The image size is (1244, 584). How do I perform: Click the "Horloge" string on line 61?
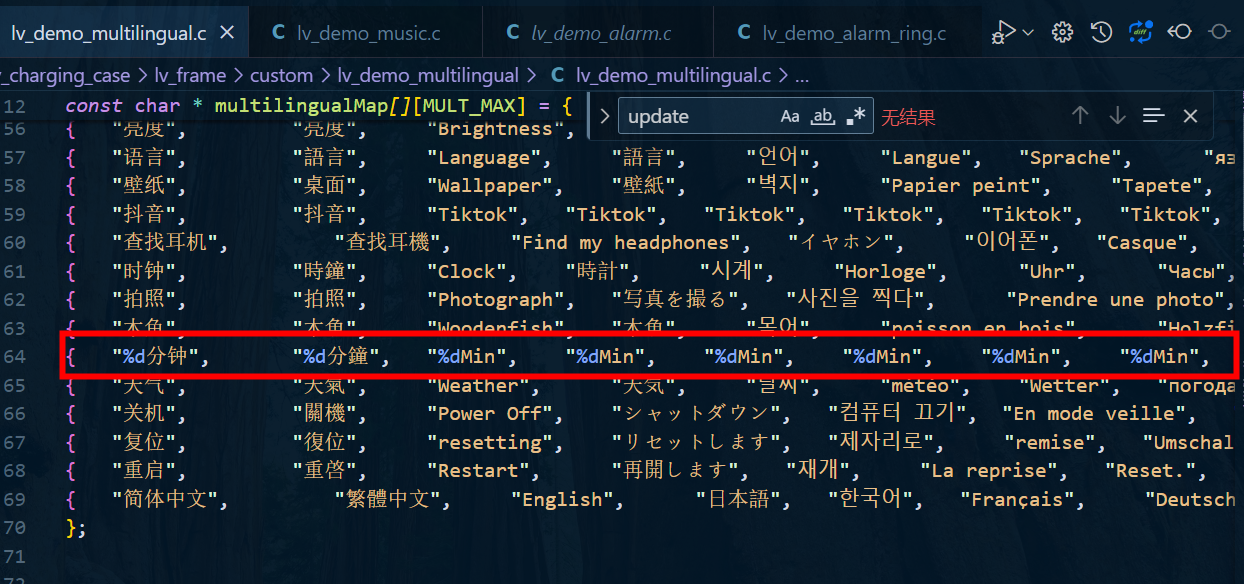[x=886, y=272]
